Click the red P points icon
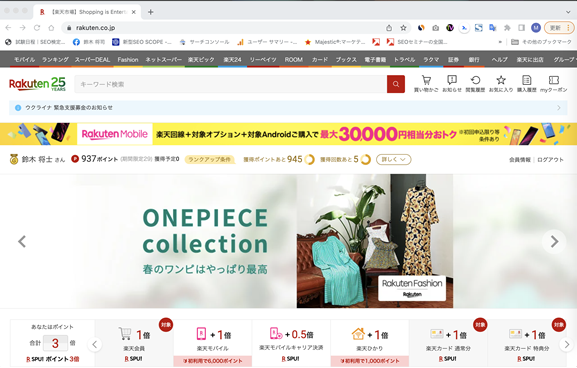The width and height of the screenshot is (577, 368). pyautogui.click(x=75, y=159)
